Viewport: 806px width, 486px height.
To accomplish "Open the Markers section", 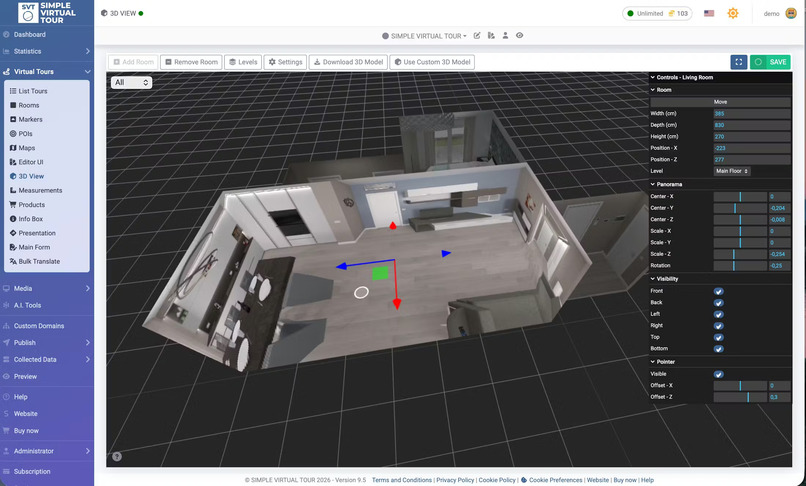I will click(x=30, y=119).
